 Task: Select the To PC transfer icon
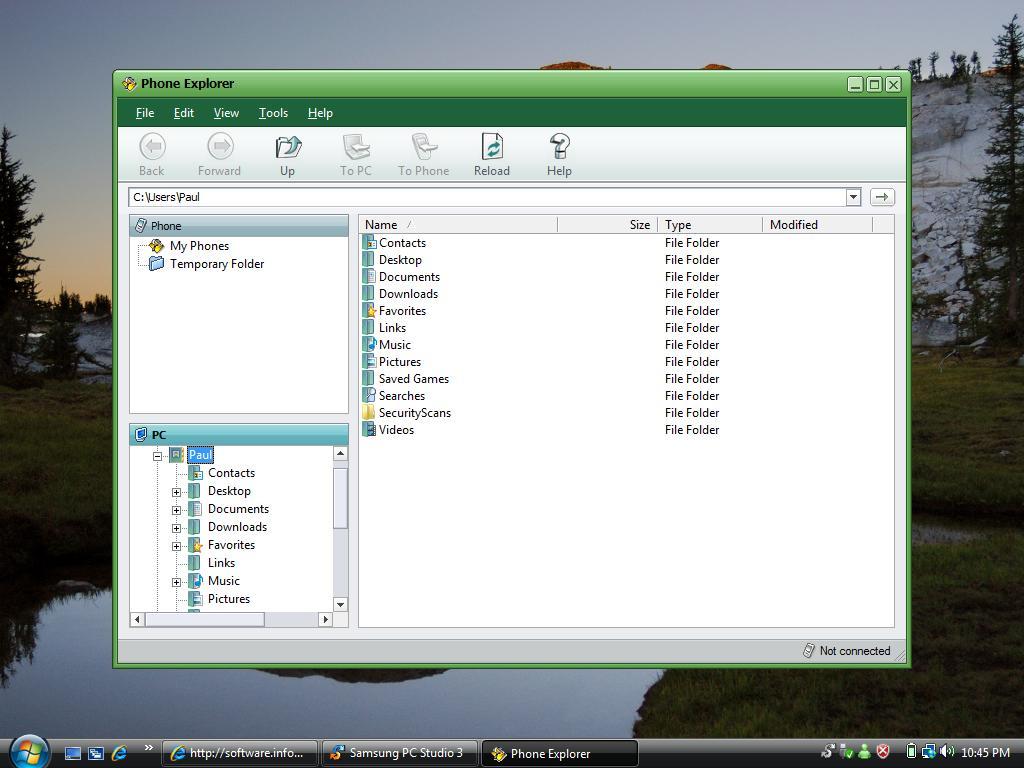[355, 152]
